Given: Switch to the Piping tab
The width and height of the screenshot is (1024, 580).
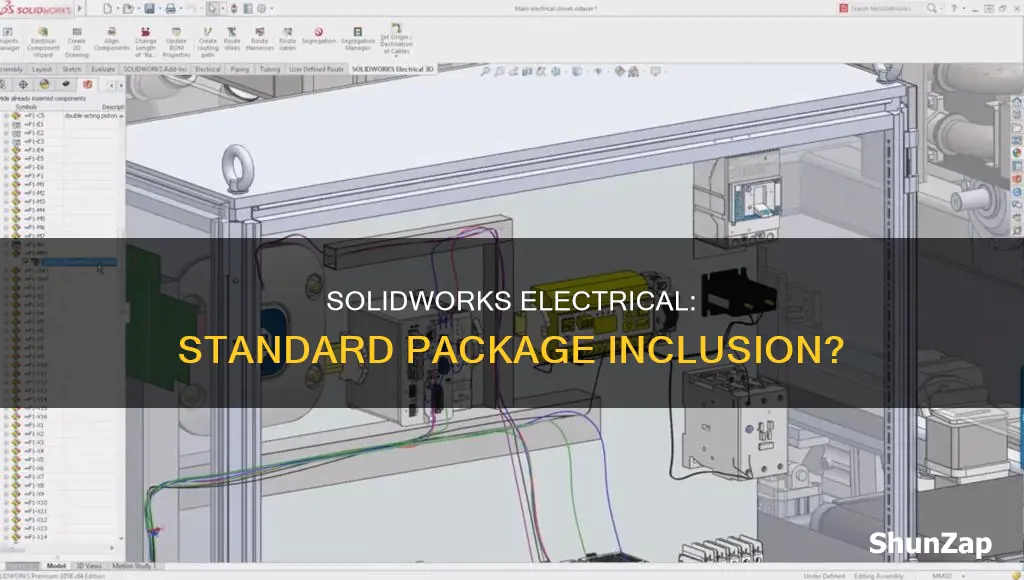Looking at the screenshot, I should [240, 69].
